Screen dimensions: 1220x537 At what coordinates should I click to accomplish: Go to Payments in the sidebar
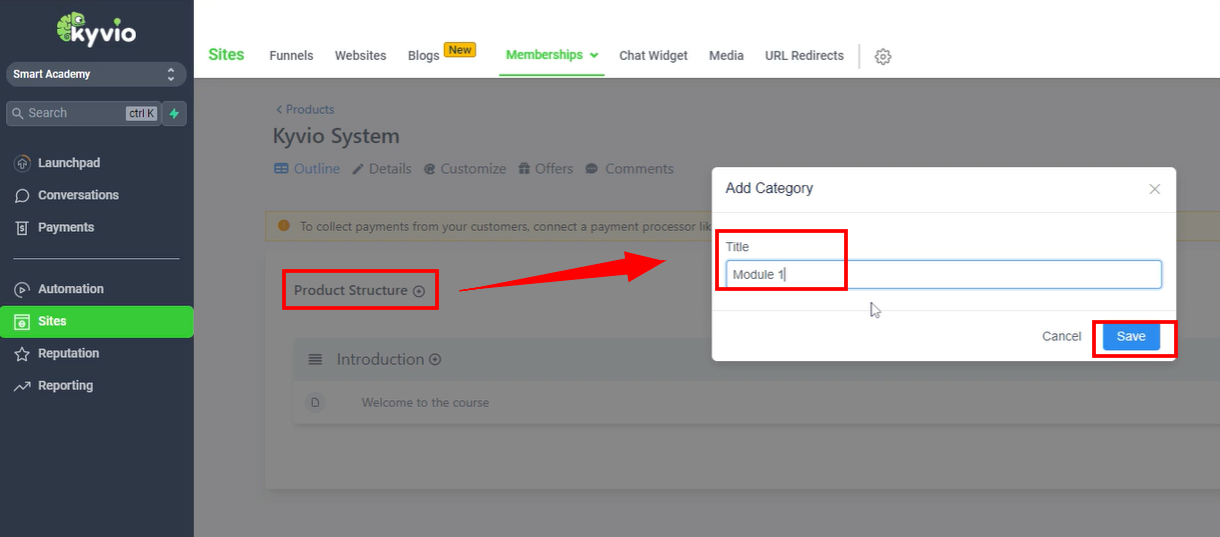66,227
